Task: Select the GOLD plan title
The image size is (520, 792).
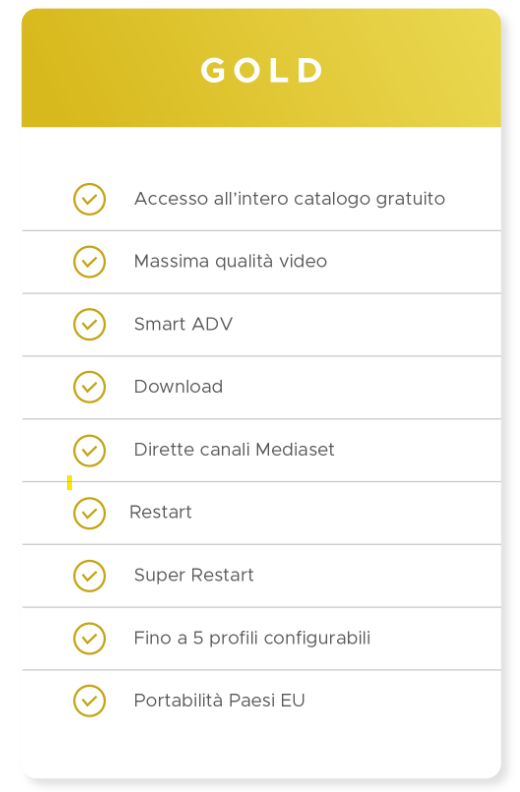Action: click(x=261, y=70)
